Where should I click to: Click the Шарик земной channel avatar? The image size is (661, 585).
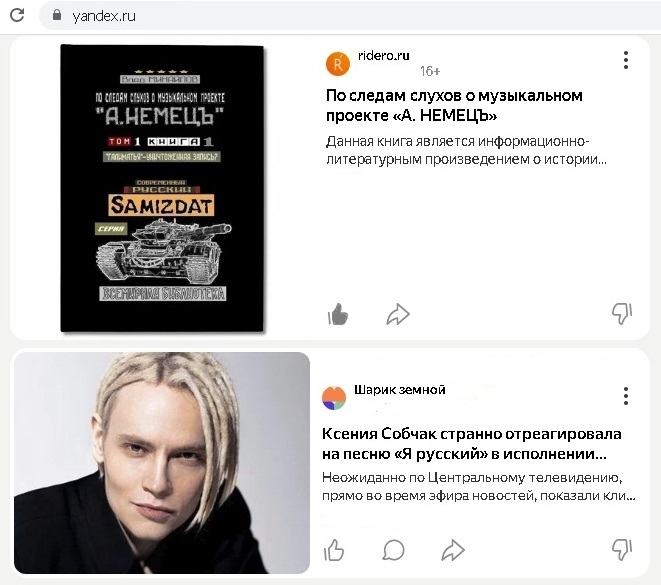[334, 398]
